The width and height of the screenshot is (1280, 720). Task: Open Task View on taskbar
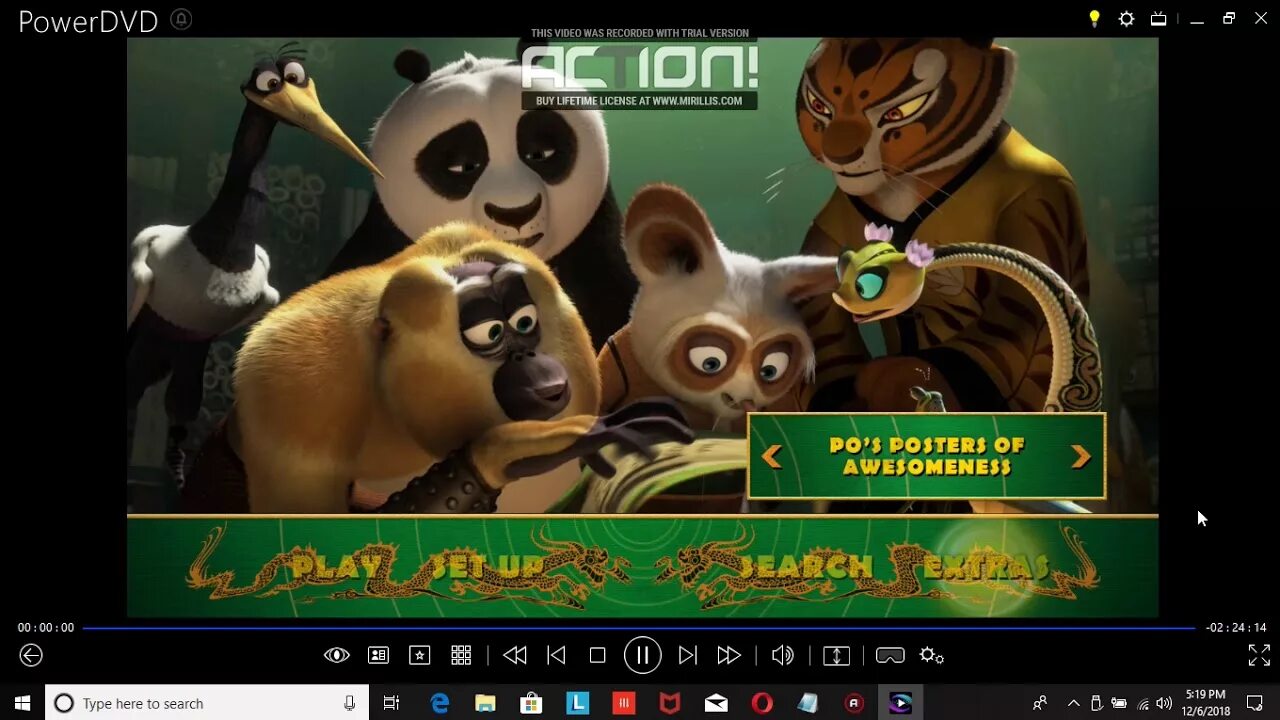(392, 703)
